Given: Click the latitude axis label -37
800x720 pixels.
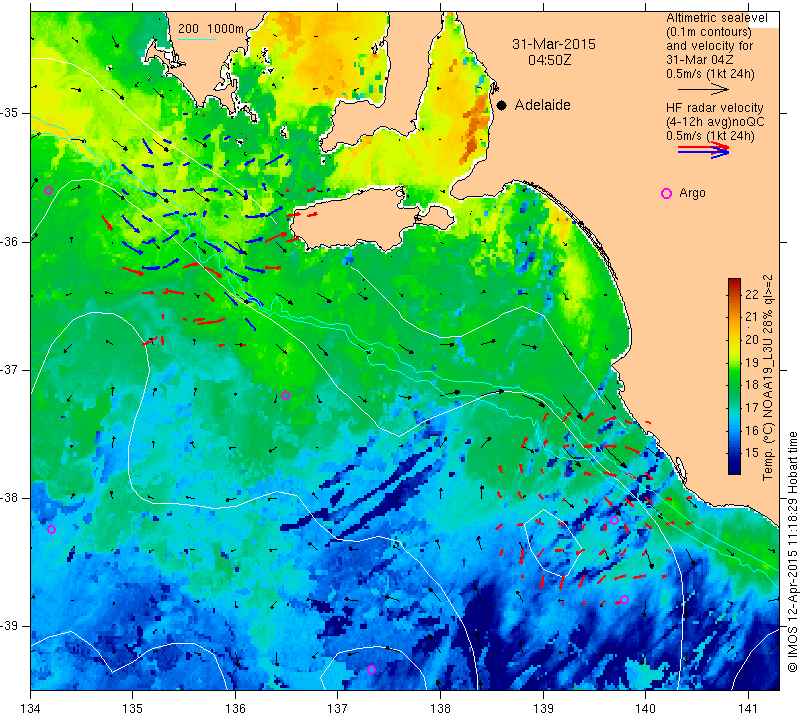Looking at the screenshot, I should tap(10, 369).
